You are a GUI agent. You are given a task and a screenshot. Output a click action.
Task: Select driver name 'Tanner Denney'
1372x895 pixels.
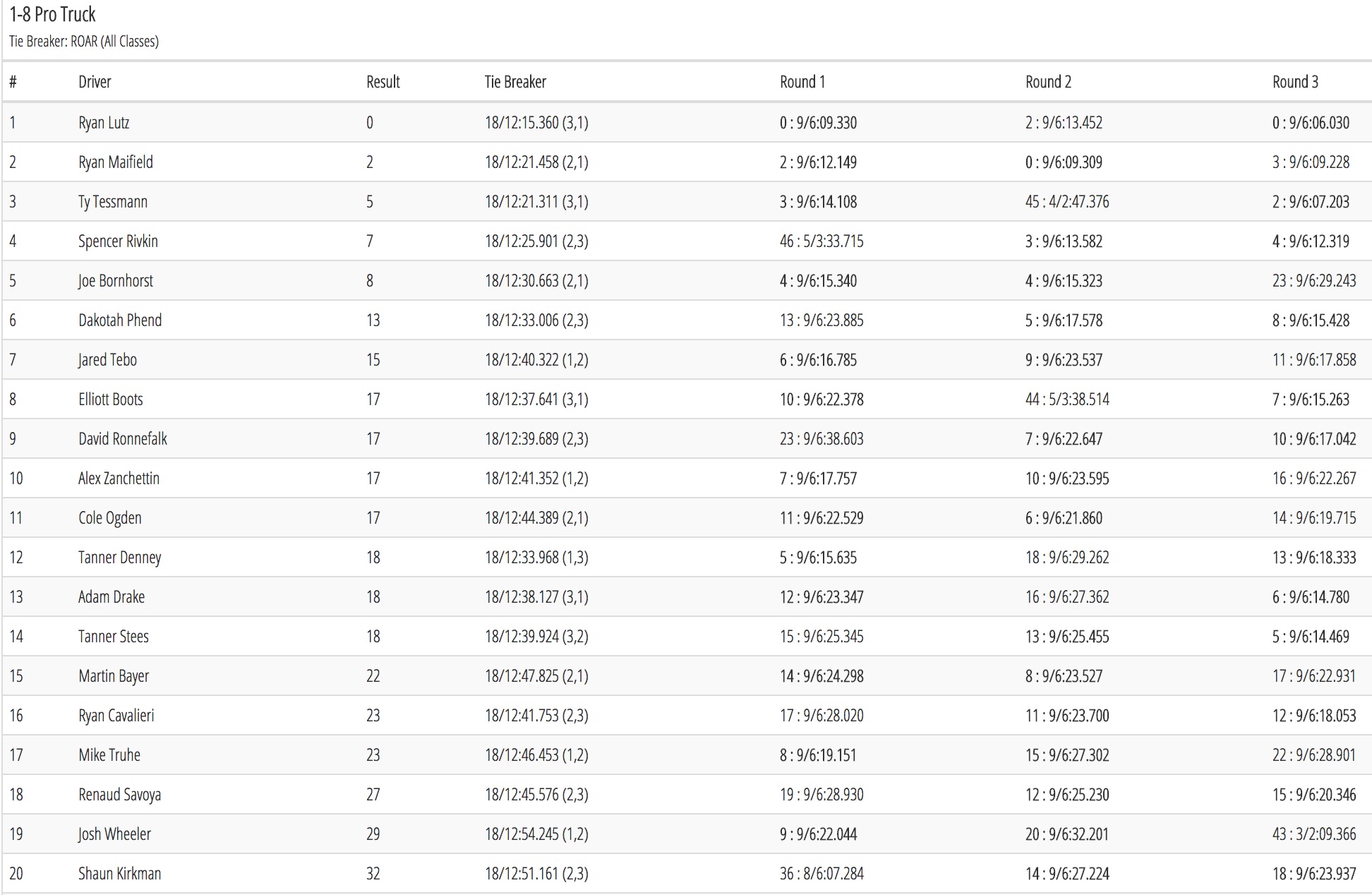120,558
